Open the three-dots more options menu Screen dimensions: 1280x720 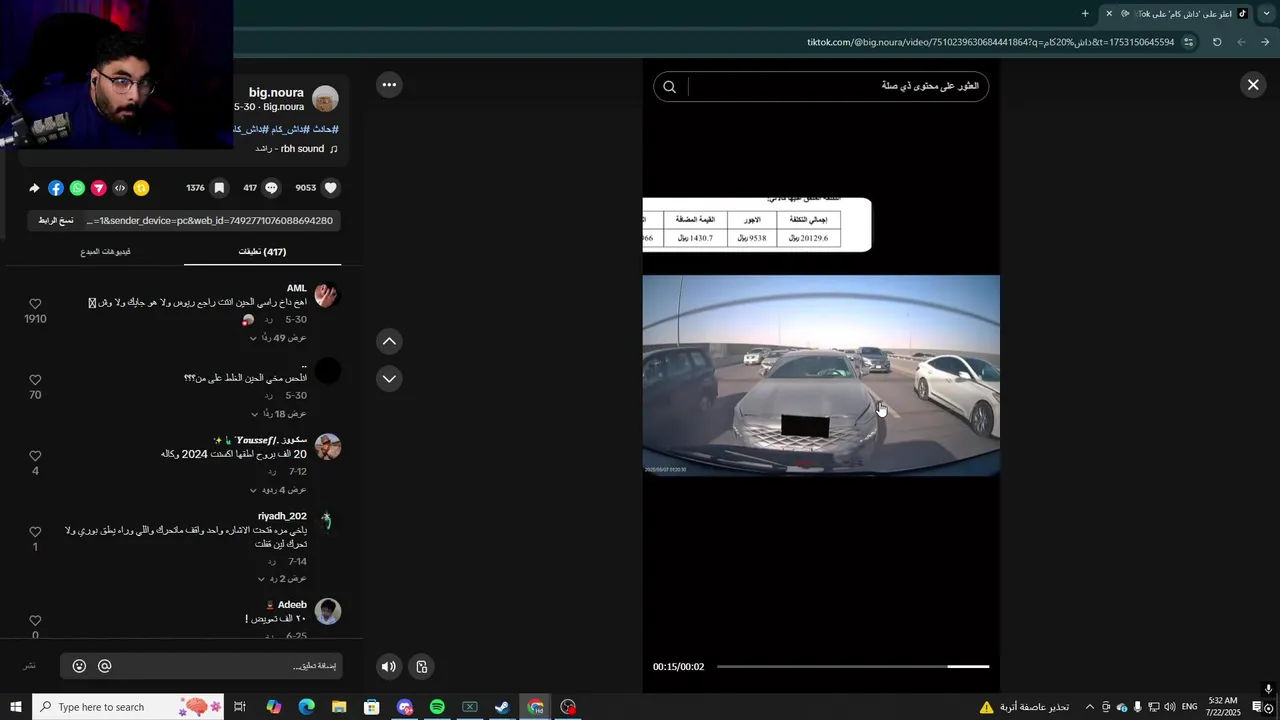(389, 85)
